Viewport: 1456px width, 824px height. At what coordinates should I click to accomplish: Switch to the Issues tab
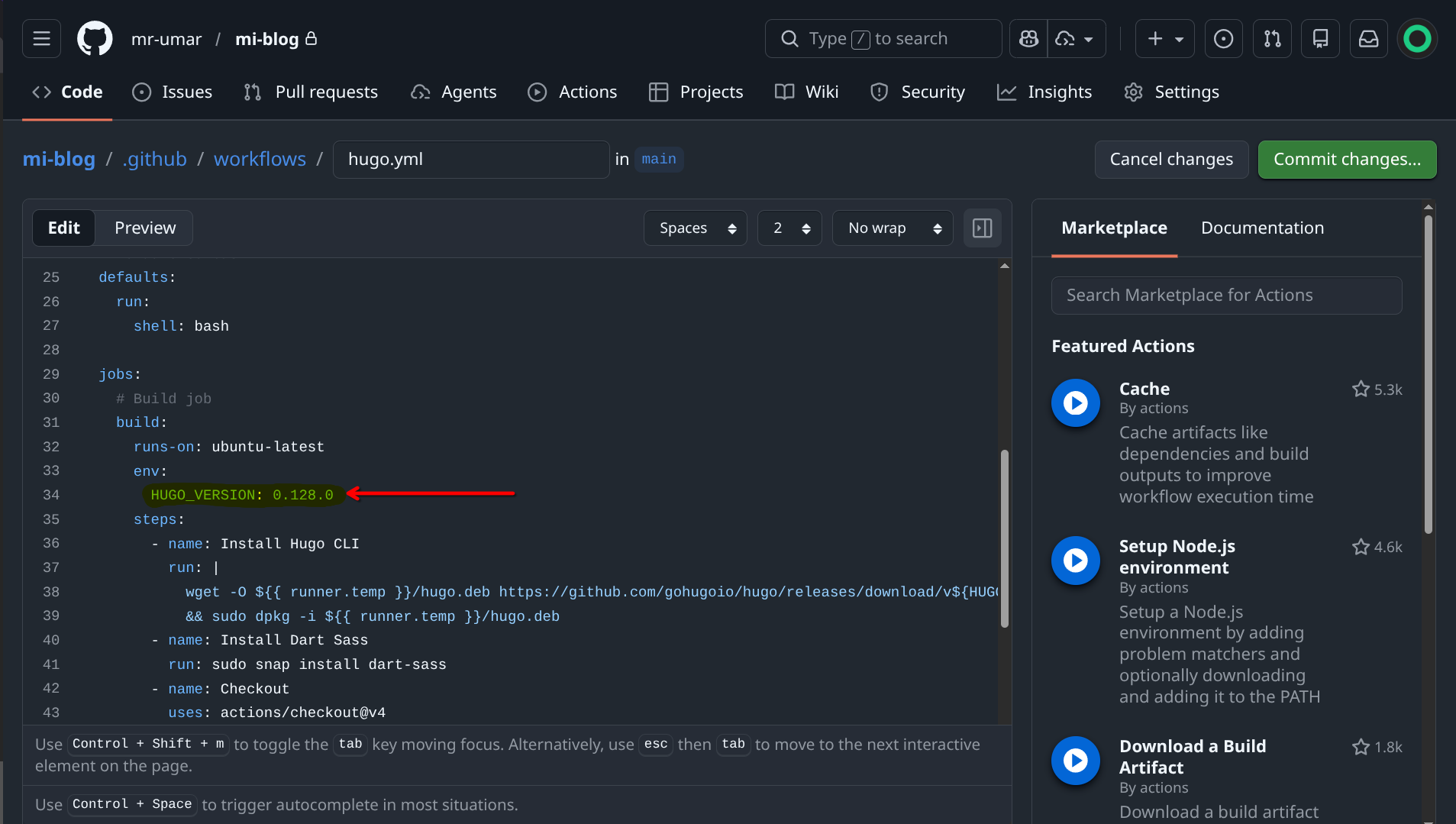tap(173, 92)
